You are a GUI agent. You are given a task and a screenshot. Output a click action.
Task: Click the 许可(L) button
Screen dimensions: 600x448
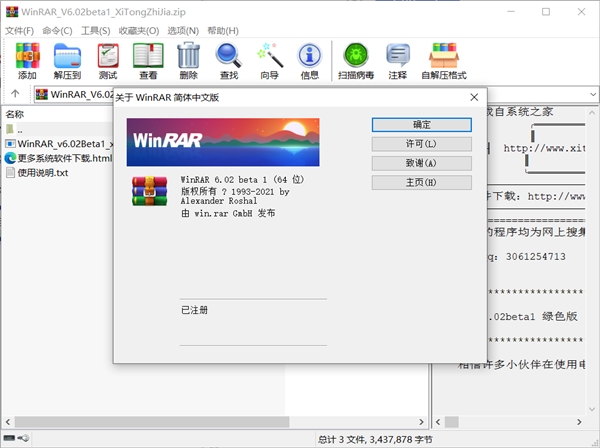tap(422, 144)
